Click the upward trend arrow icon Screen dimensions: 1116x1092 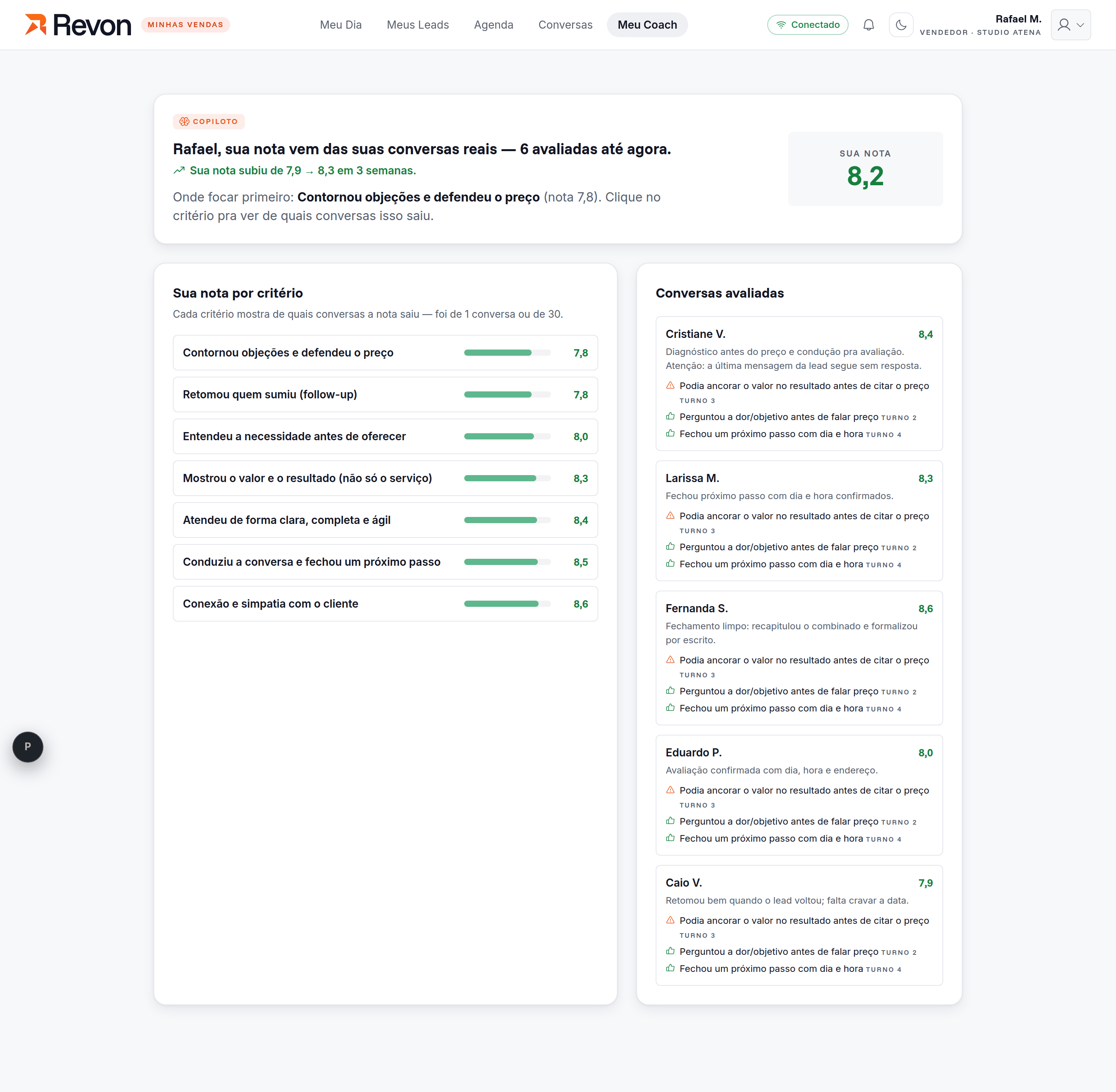point(179,171)
